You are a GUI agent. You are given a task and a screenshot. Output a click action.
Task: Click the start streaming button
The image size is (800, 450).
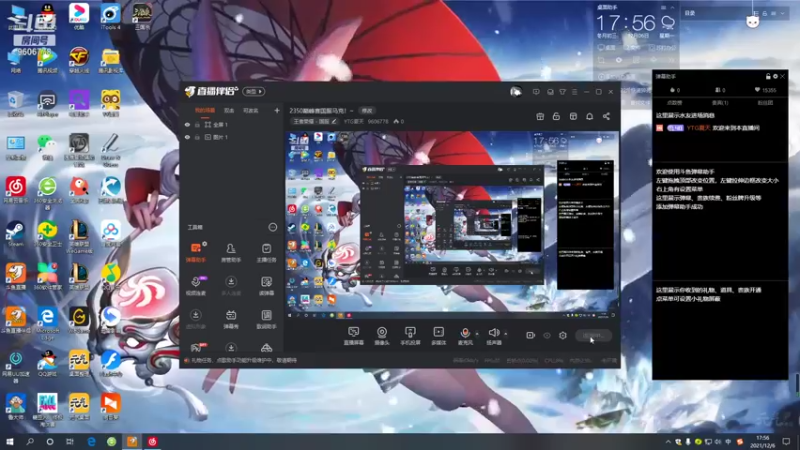point(593,335)
